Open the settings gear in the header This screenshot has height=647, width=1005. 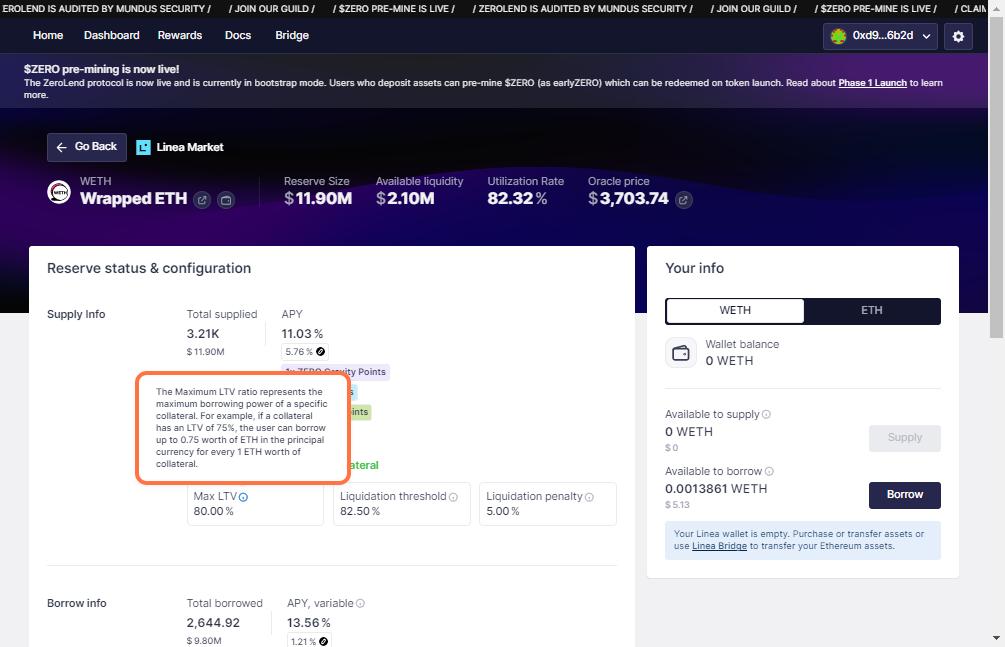[x=958, y=36]
